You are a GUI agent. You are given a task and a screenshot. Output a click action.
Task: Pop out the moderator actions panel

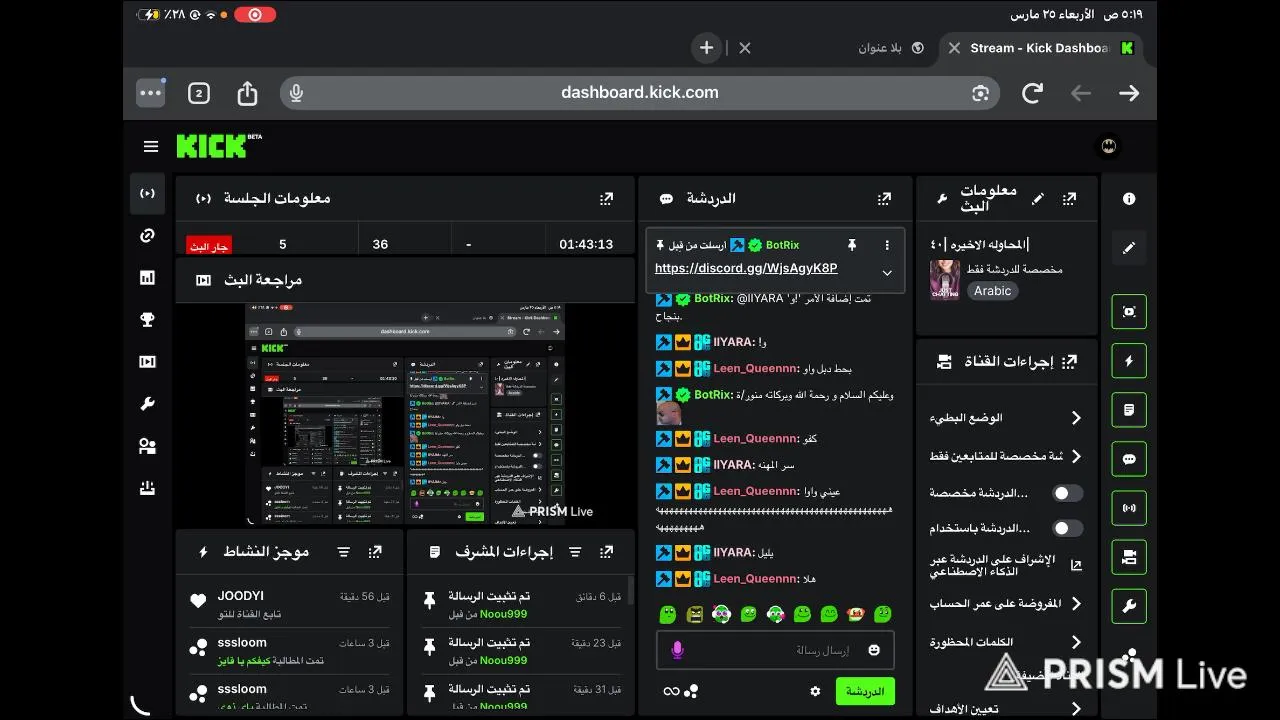[606, 552]
